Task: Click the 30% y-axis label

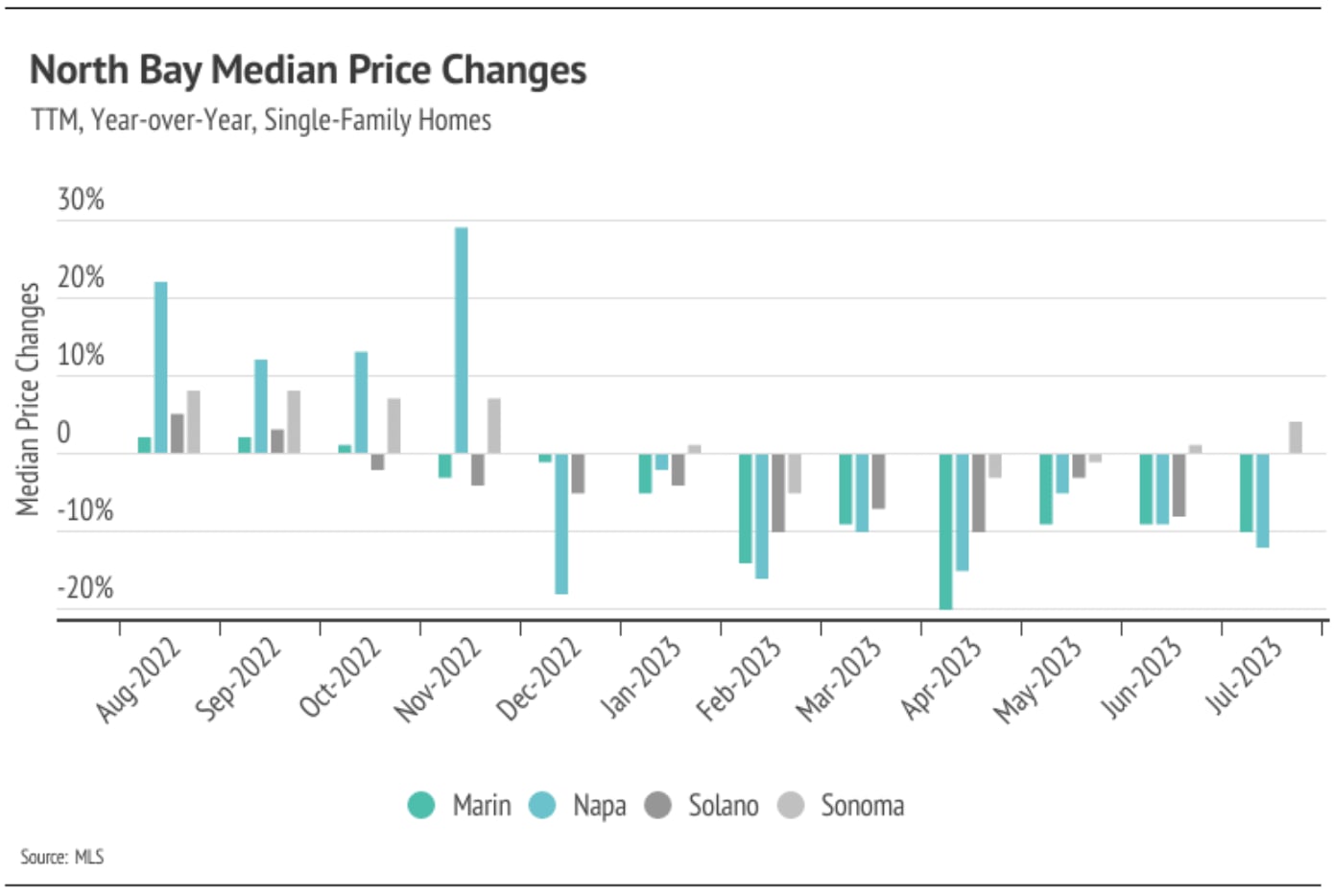Action: (x=81, y=200)
